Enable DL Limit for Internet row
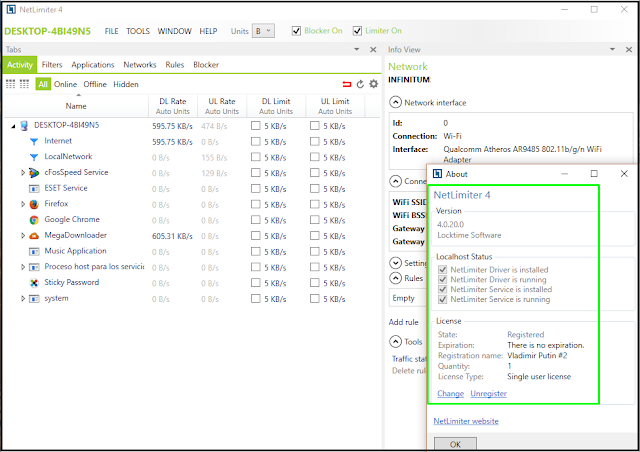Image resolution: width=640 pixels, height=452 pixels. click(256, 141)
